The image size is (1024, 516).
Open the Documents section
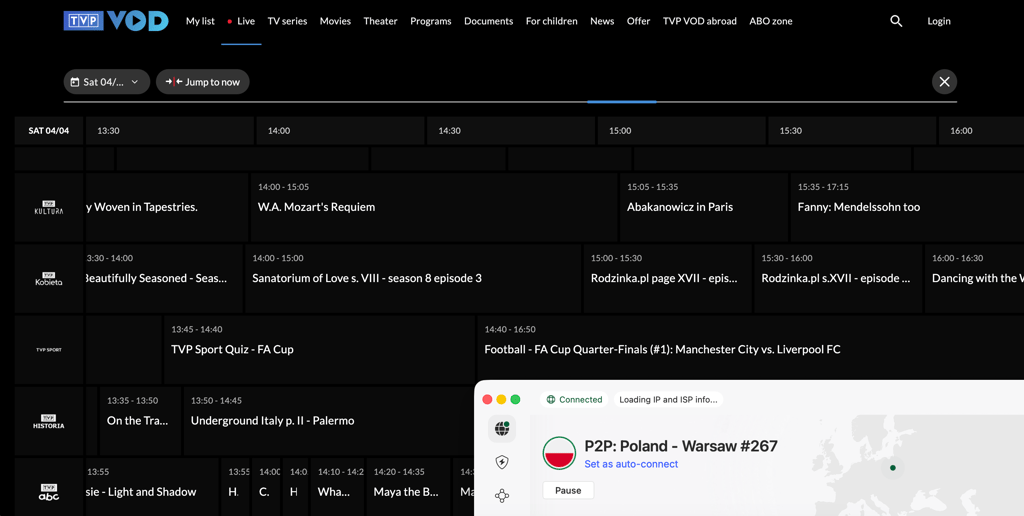[x=488, y=21]
